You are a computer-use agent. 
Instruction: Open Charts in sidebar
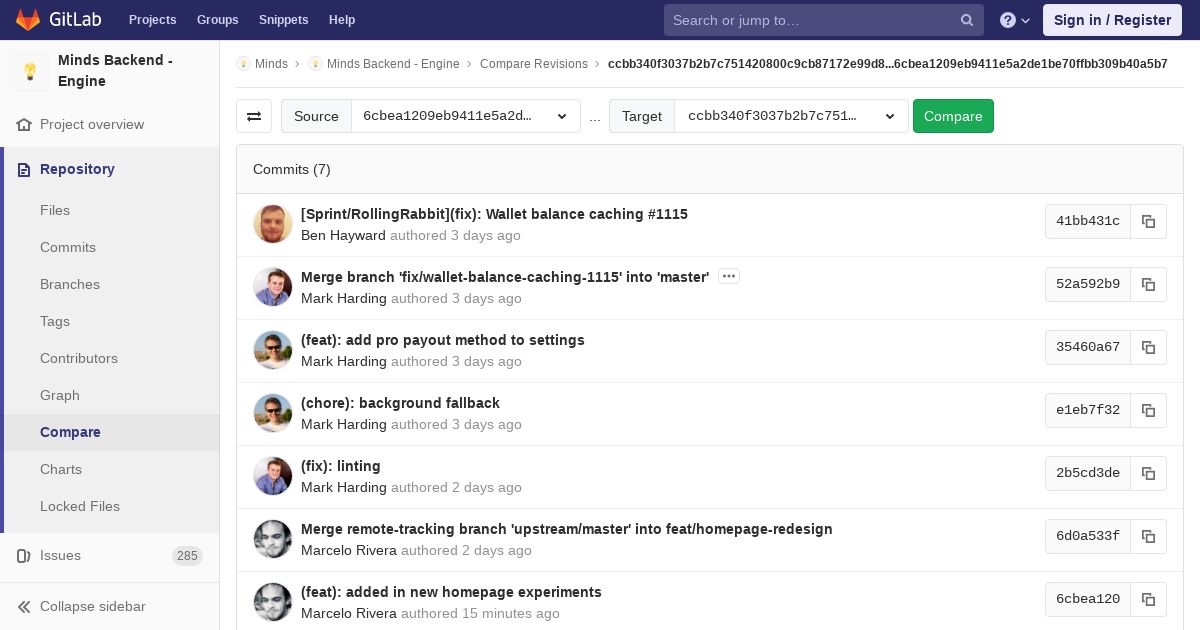click(x=61, y=469)
